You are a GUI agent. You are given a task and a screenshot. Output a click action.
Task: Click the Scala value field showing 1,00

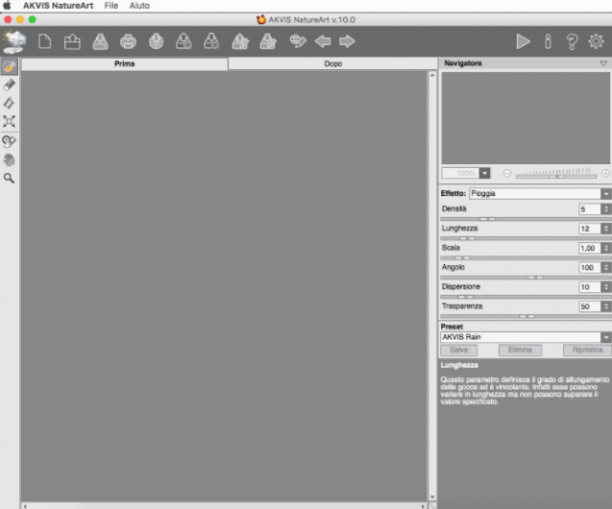tap(590, 248)
